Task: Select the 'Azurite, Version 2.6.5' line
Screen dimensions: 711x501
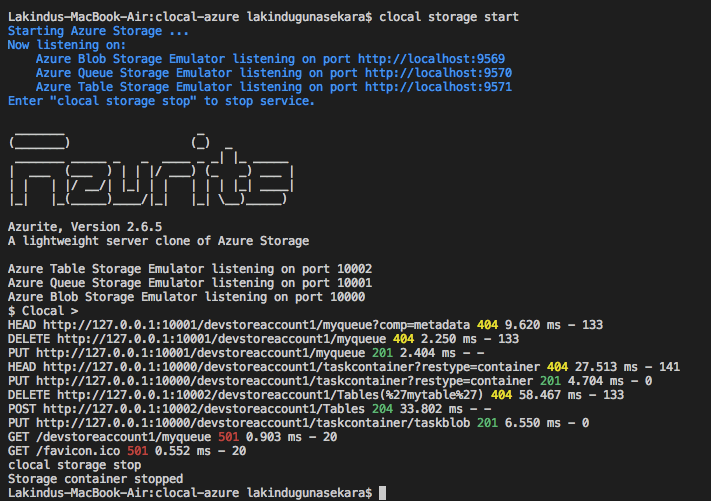Action: point(85,227)
